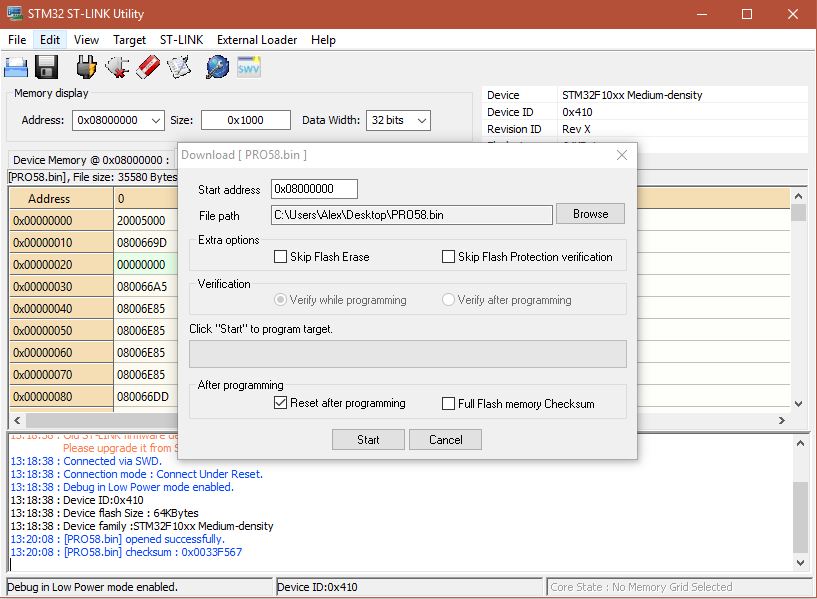Click the memory grid horizontal scroll right arrow
817x599 pixels.
[782, 420]
